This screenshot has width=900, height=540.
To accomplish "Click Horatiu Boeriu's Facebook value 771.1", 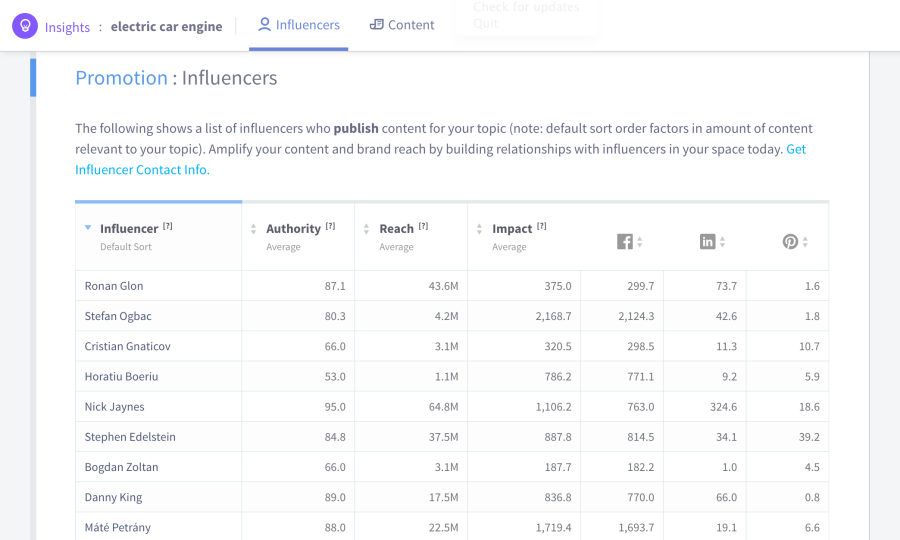I will click(641, 376).
